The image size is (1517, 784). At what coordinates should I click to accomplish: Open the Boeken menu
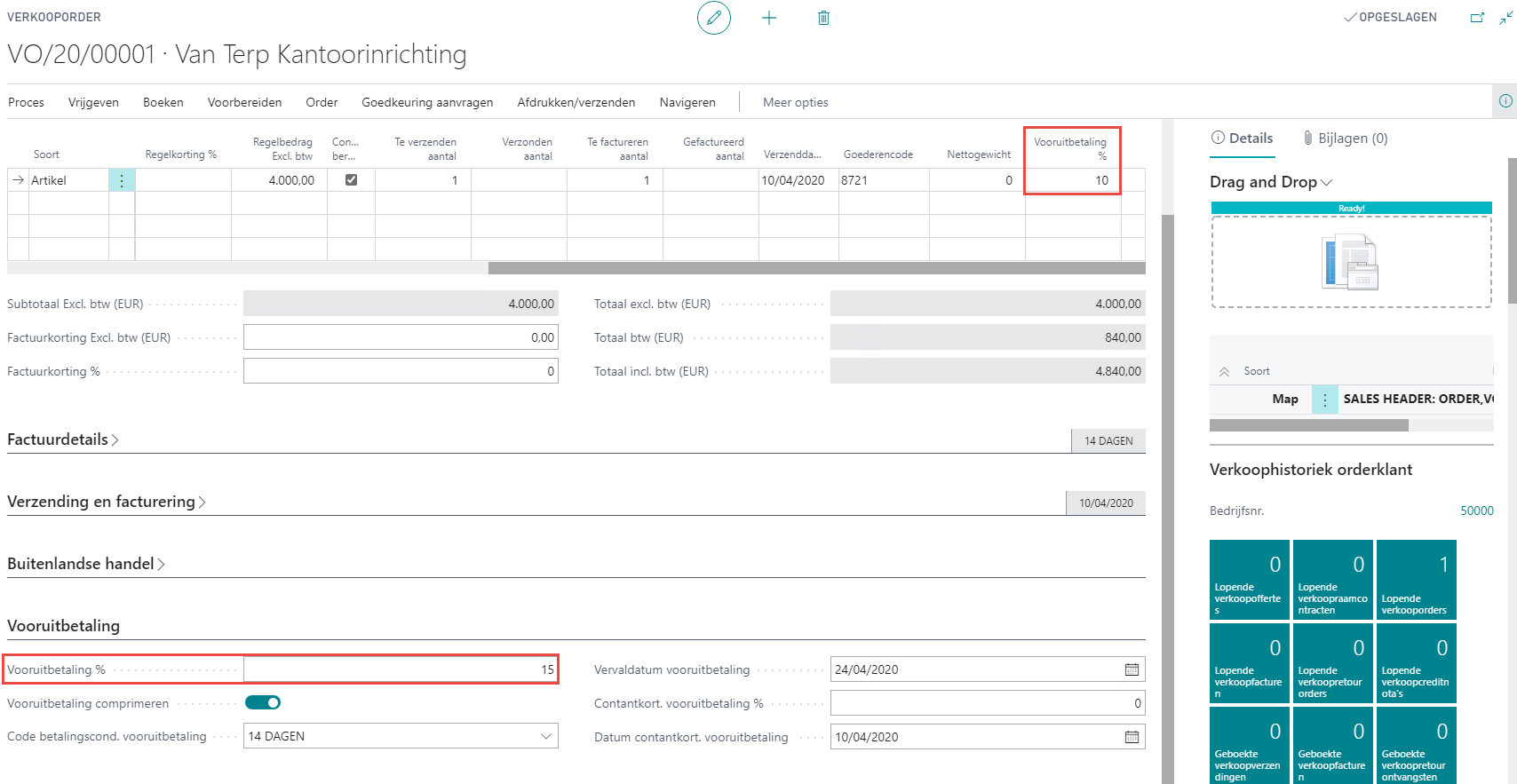click(163, 102)
